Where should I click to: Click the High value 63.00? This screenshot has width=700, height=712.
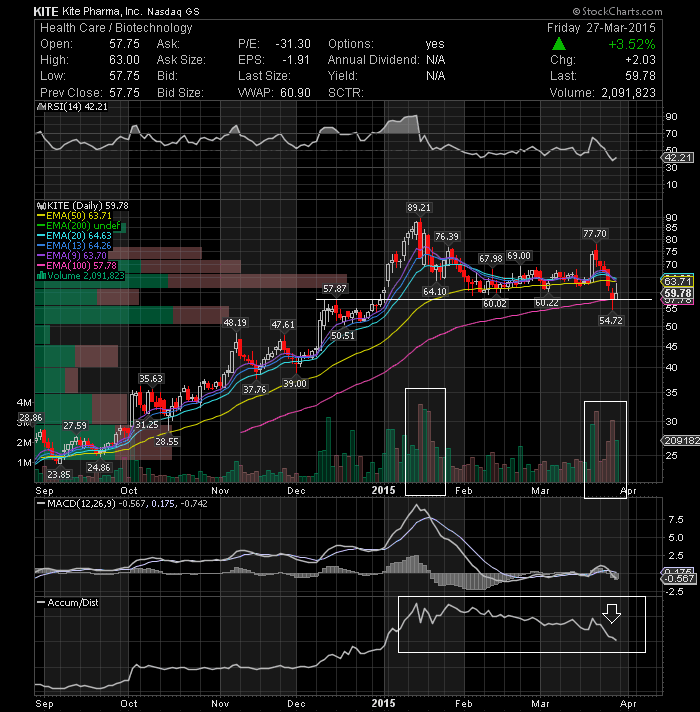pyautogui.click(x=124, y=60)
